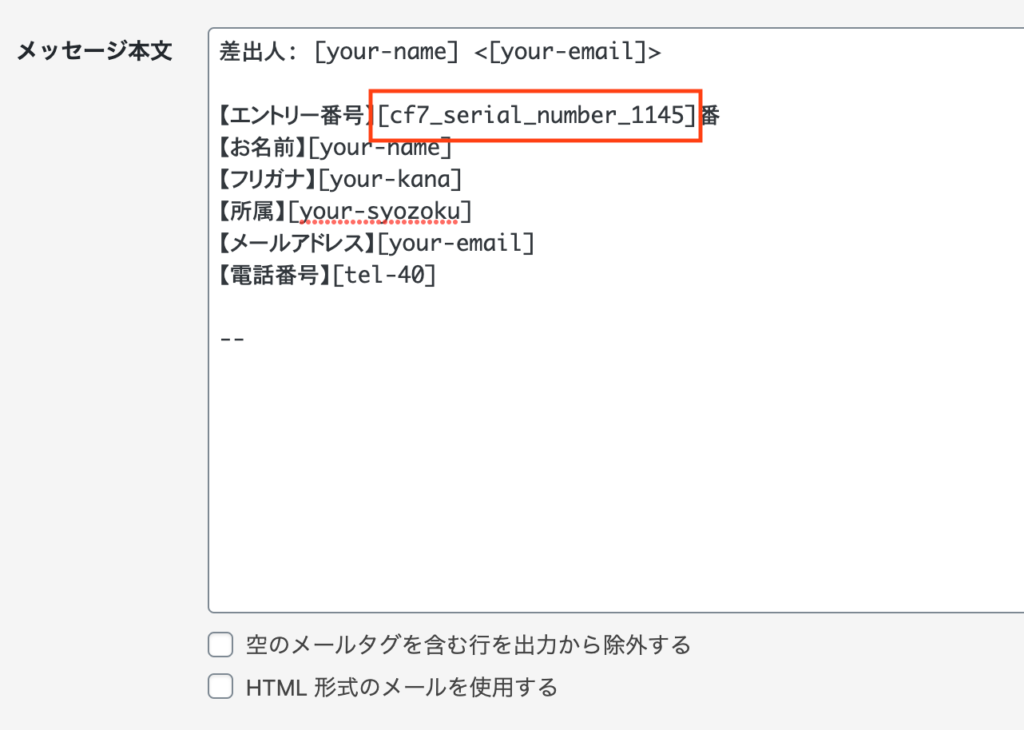Click the [tel-40] mail tag
Image resolution: width=1024 pixels, height=730 pixels.
383,275
